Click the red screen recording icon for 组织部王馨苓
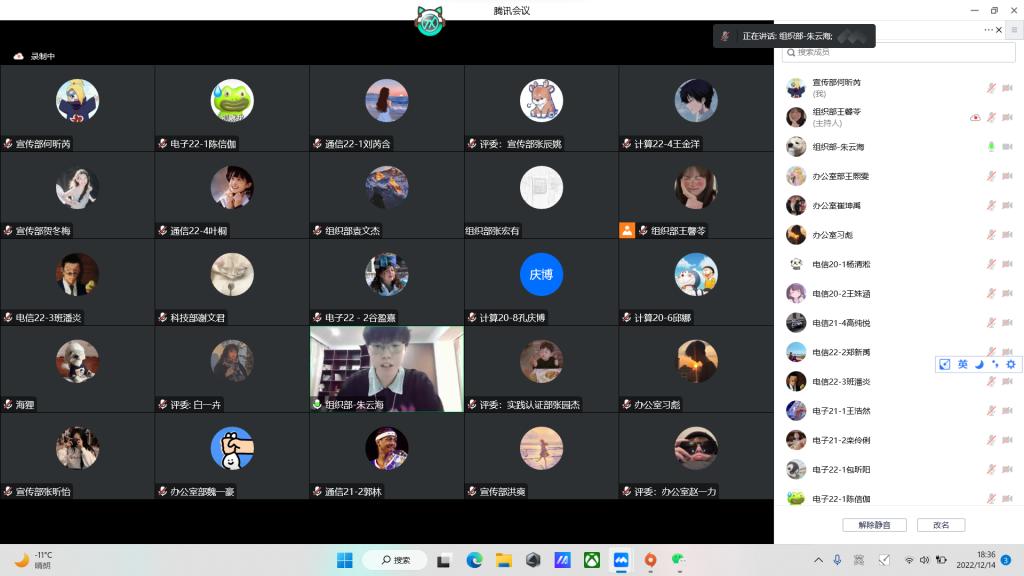This screenshot has width=1024, height=576. point(975,118)
